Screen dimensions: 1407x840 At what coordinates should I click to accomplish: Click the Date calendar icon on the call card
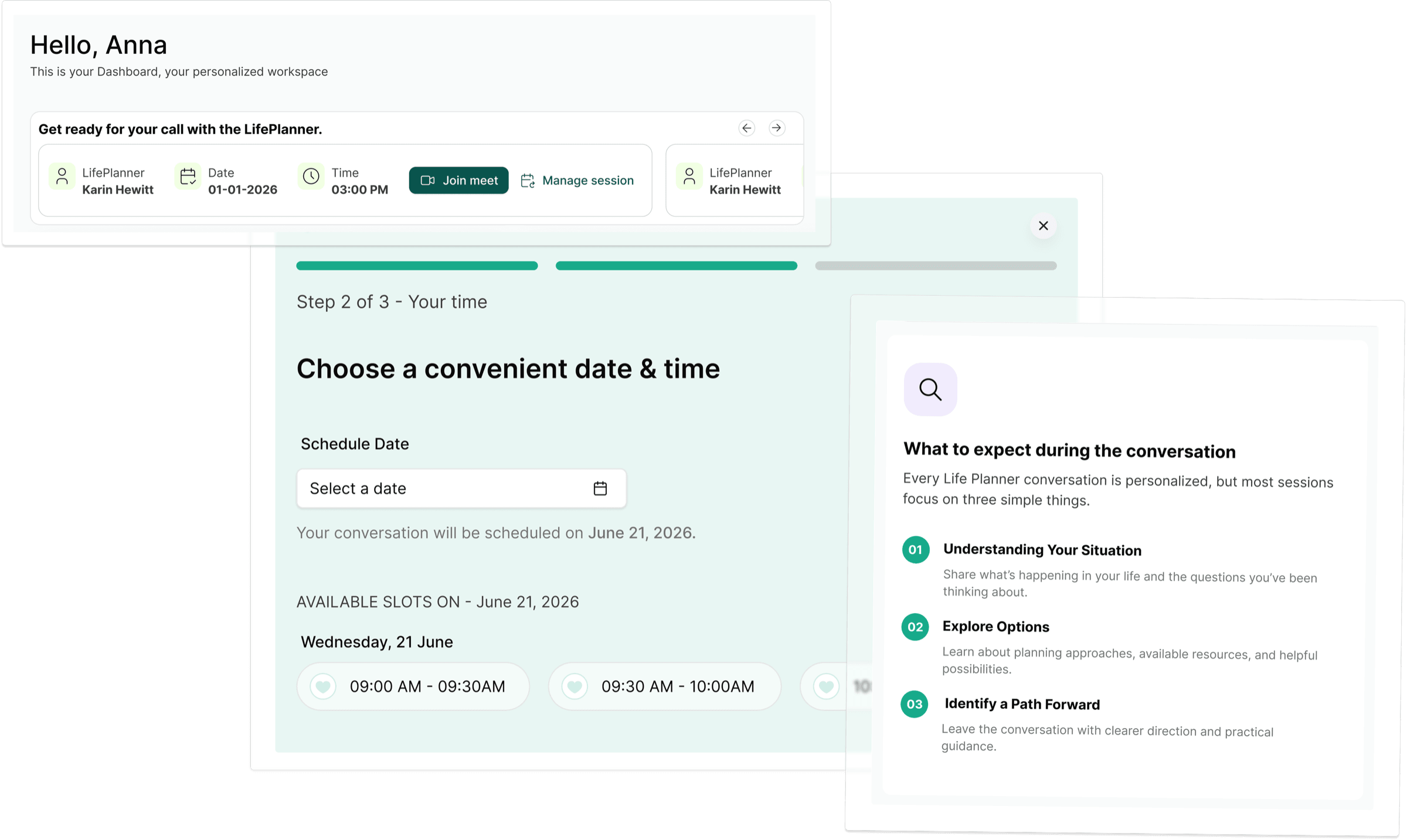[188, 176]
